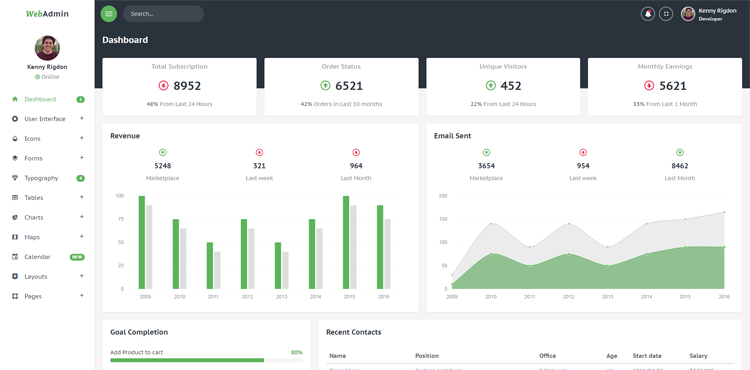Image resolution: width=750 pixels, height=370 pixels.
Task: Sort Recent Contacts by Start date column
Action: tap(647, 356)
